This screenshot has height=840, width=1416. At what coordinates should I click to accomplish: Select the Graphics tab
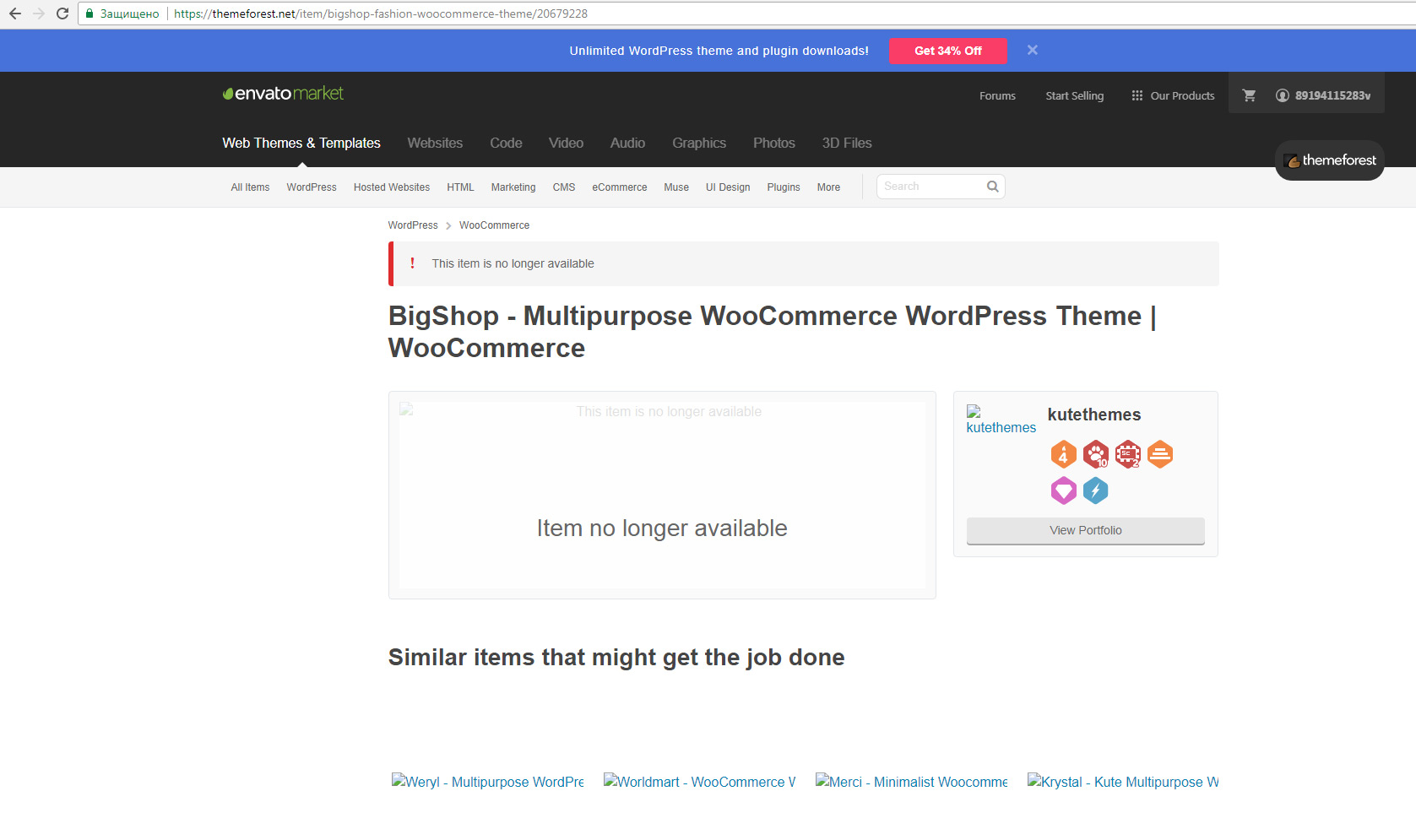(699, 143)
